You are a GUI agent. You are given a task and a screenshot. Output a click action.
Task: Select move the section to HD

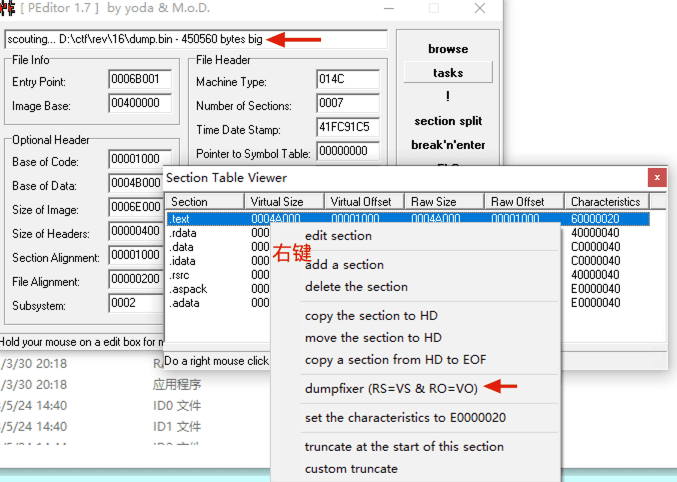point(373,338)
